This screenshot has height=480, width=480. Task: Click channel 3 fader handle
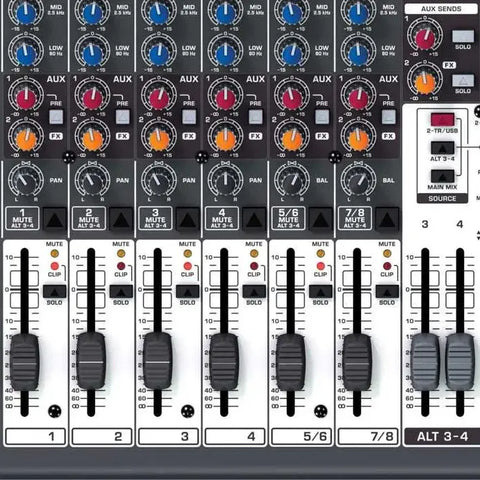pos(158,361)
